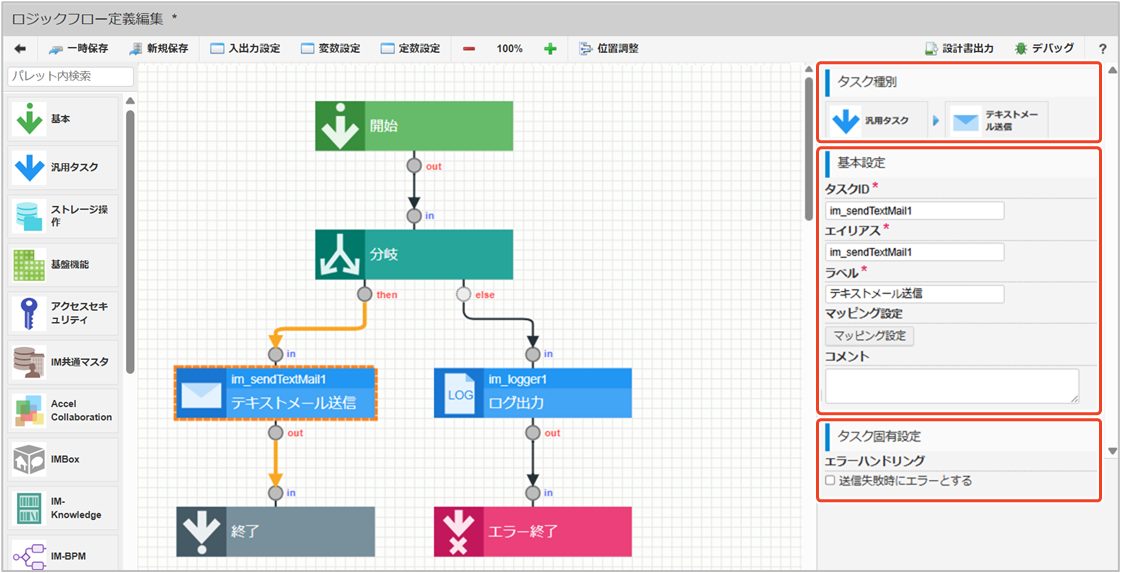Expand the ストレージ操作 palette category
The width and height of the screenshot is (1122, 573).
(x=64, y=216)
